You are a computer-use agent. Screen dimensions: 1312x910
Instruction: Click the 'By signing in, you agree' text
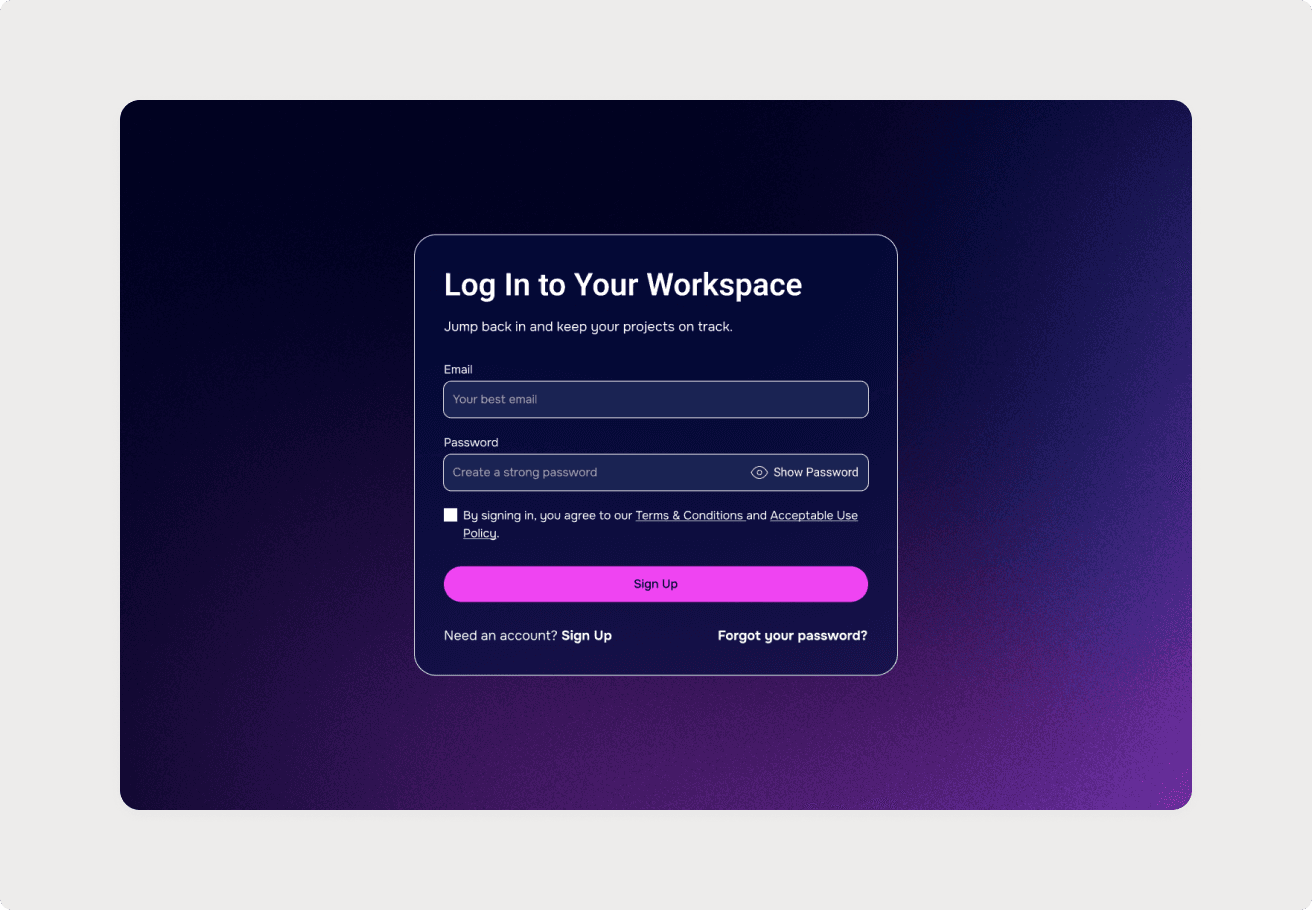pos(548,516)
